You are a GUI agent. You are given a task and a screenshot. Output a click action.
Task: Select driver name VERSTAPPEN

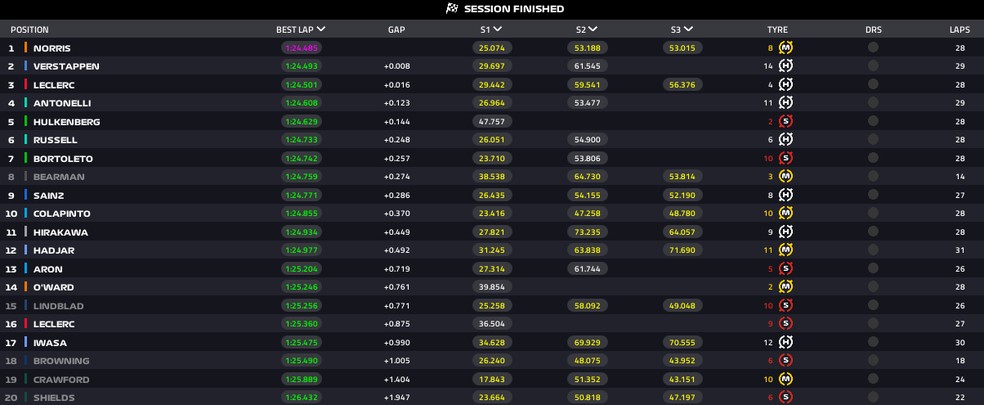point(66,67)
